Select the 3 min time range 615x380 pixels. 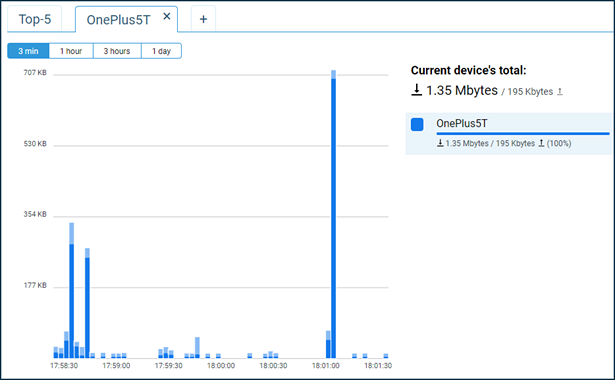click(x=28, y=51)
